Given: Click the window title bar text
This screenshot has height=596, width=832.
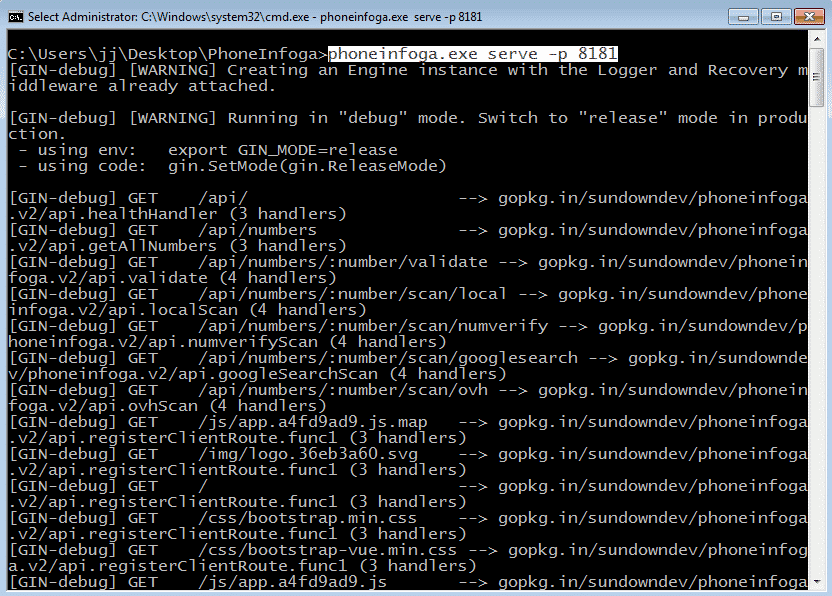Looking at the screenshot, I should pos(255,17).
